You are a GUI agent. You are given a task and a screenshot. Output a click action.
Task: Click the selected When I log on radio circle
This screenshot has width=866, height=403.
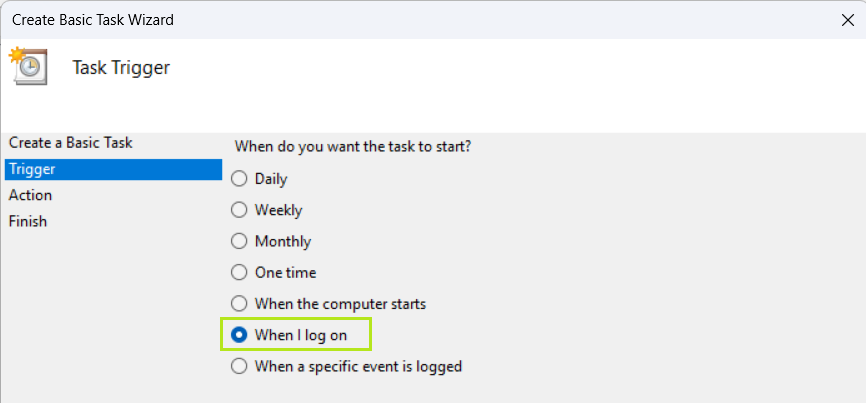239,335
